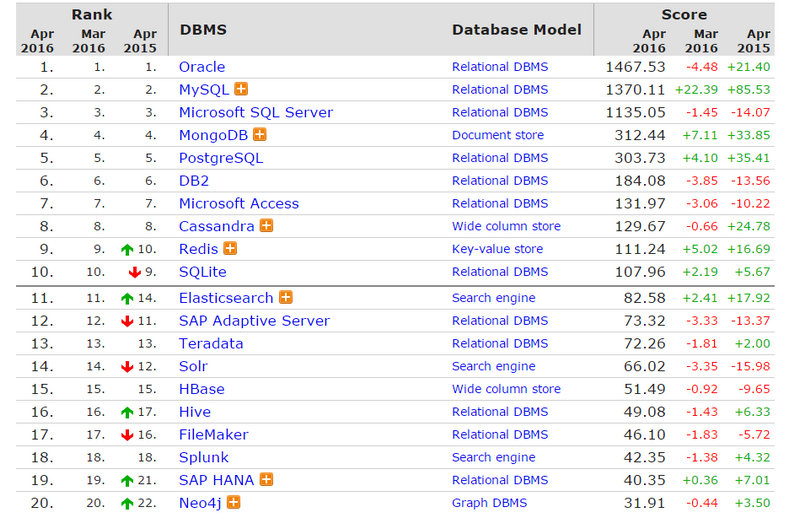The height and width of the screenshot is (513, 800).
Task: Open the Neo4j link
Action: [x=200, y=504]
